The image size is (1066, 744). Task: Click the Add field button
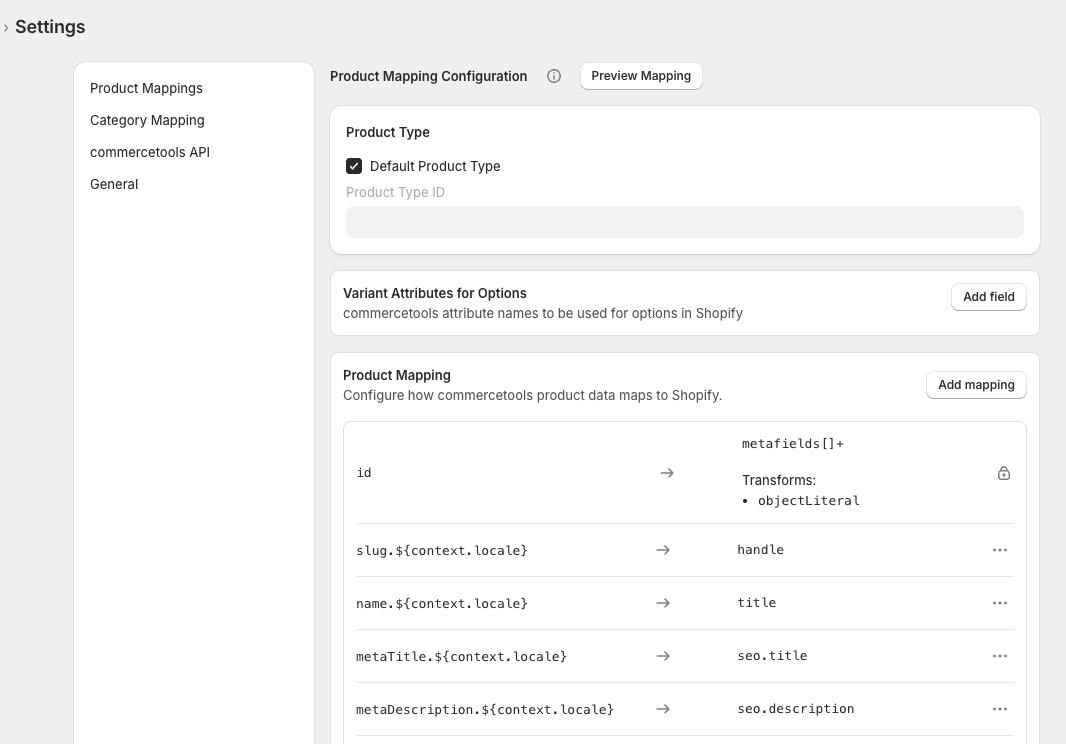point(988,297)
